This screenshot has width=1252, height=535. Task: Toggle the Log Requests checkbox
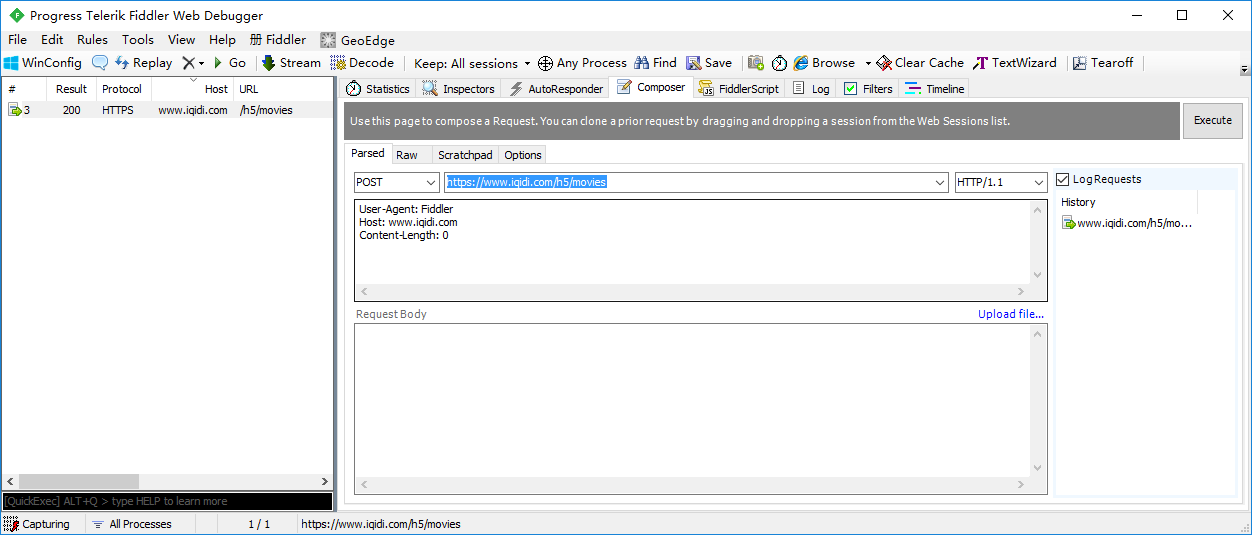1063,180
